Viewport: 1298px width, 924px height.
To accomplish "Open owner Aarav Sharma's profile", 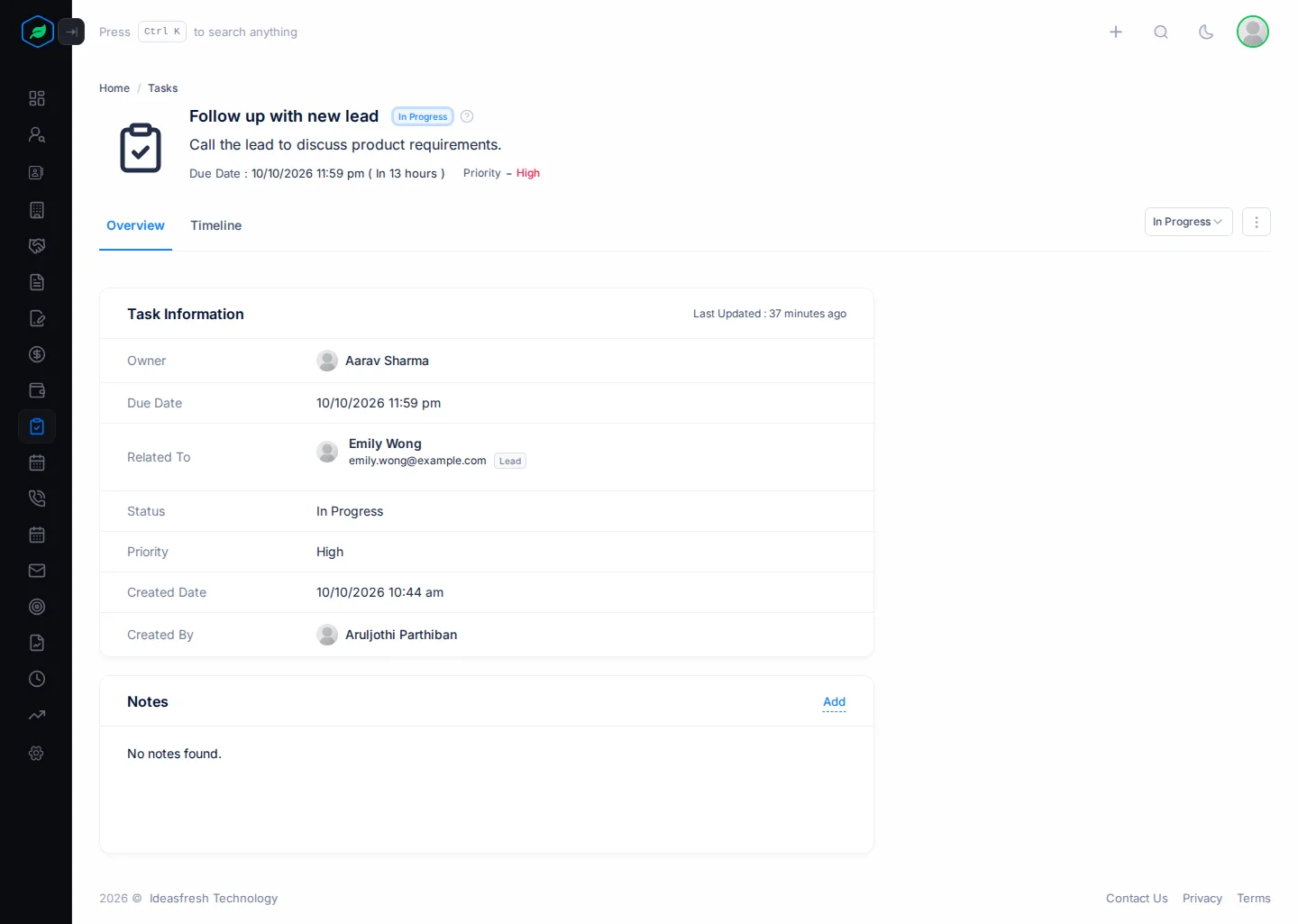I will [x=387, y=361].
